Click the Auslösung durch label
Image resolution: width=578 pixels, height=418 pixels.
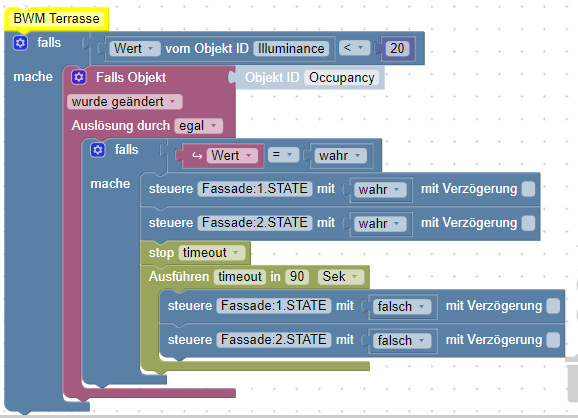click(121, 126)
